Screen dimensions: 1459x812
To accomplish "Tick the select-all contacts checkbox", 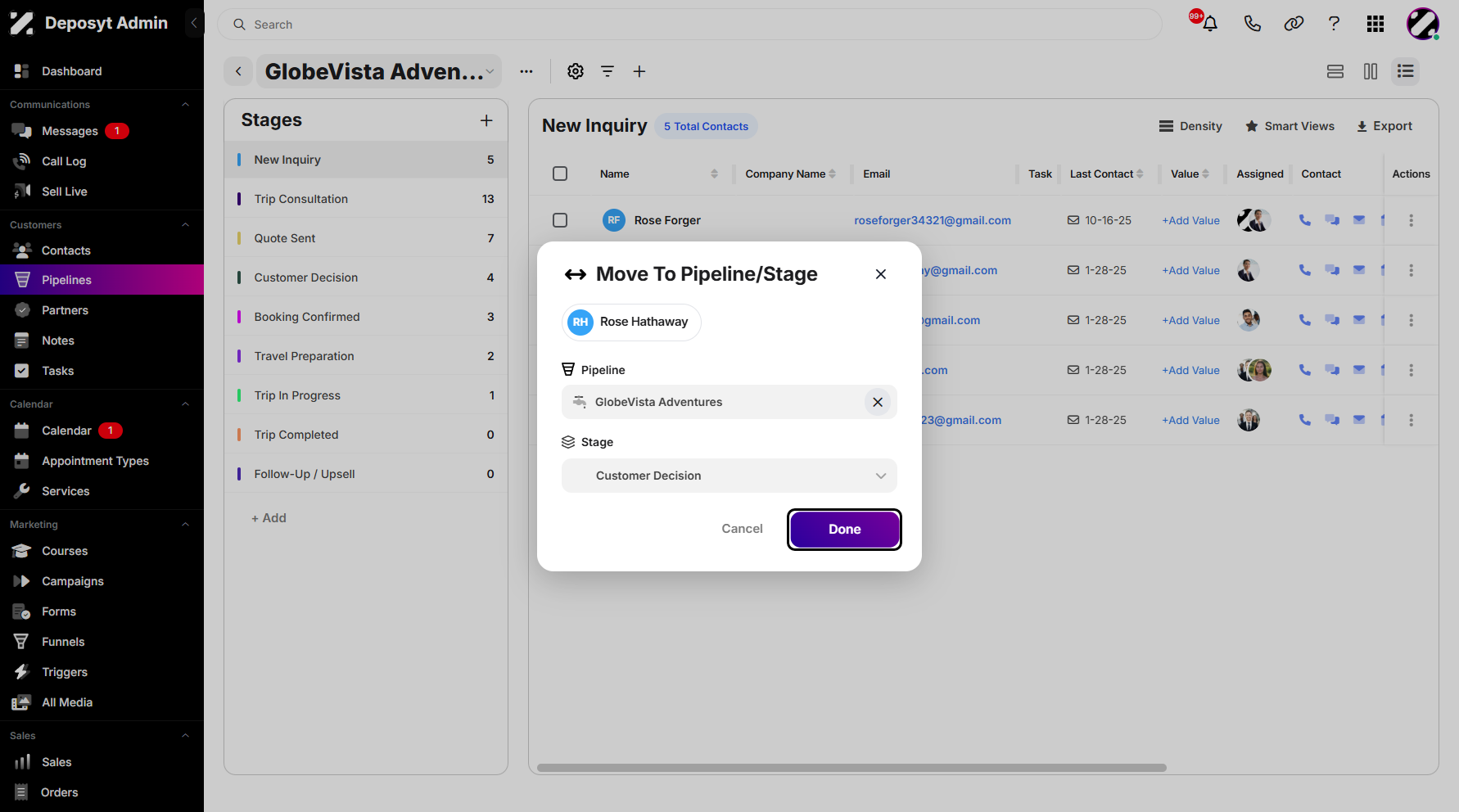I will click(560, 174).
